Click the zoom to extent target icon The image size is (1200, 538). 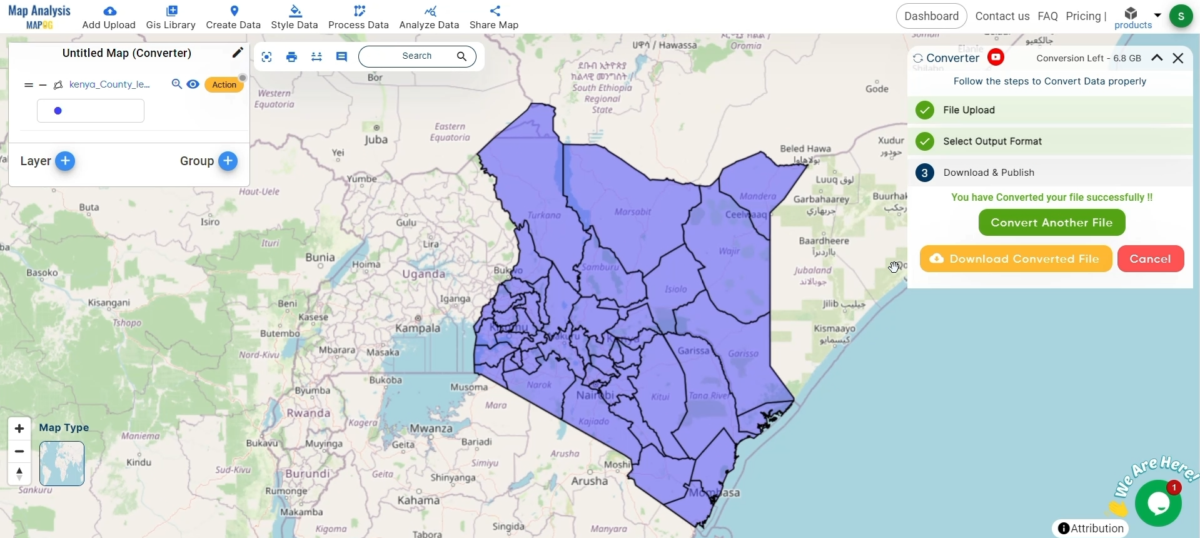click(267, 57)
